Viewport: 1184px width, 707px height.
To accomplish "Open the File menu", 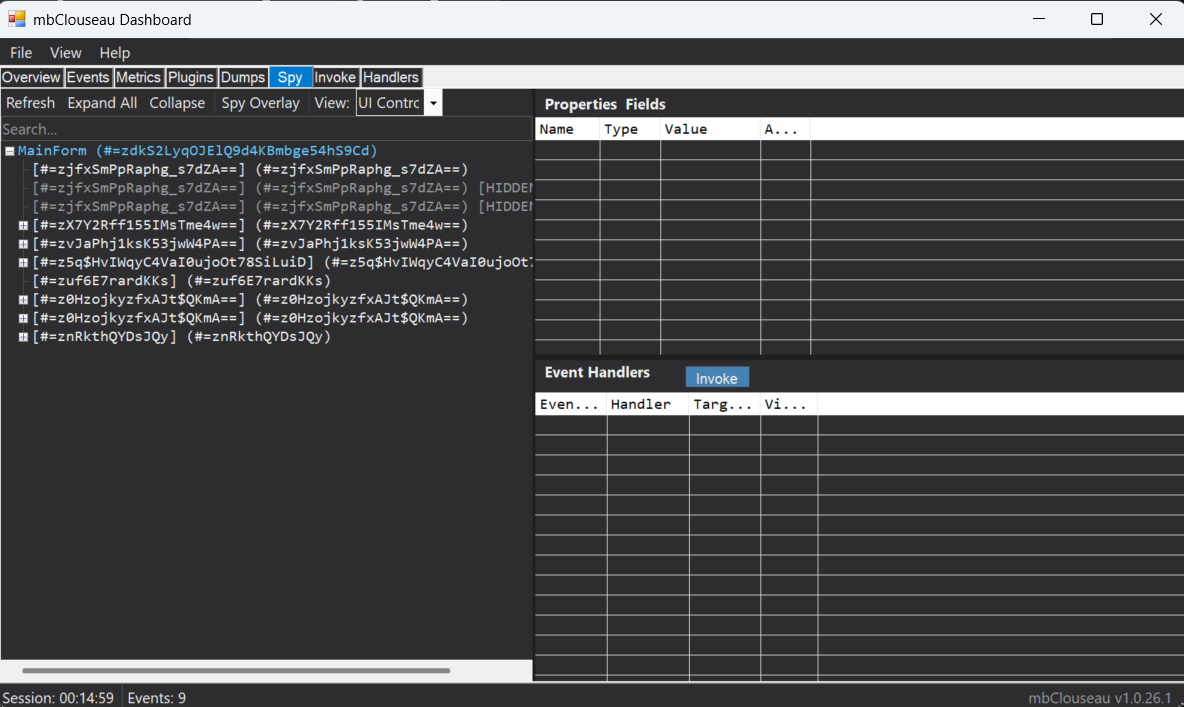I will (21, 52).
